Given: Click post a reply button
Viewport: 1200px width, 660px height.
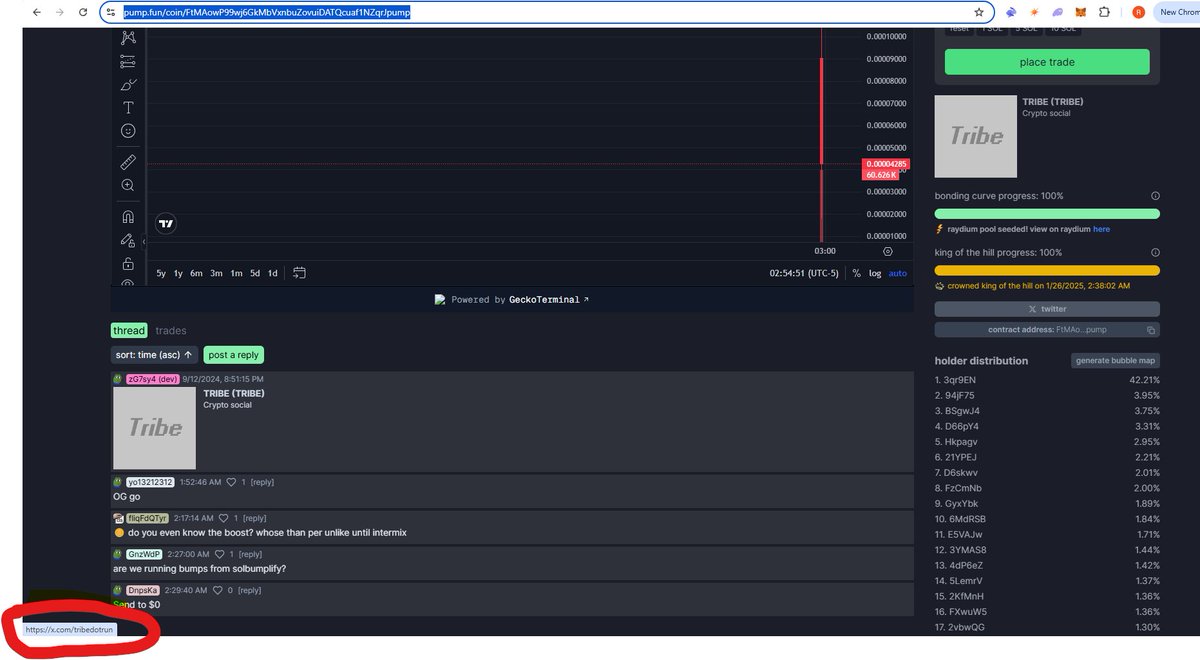Looking at the screenshot, I should (x=234, y=355).
